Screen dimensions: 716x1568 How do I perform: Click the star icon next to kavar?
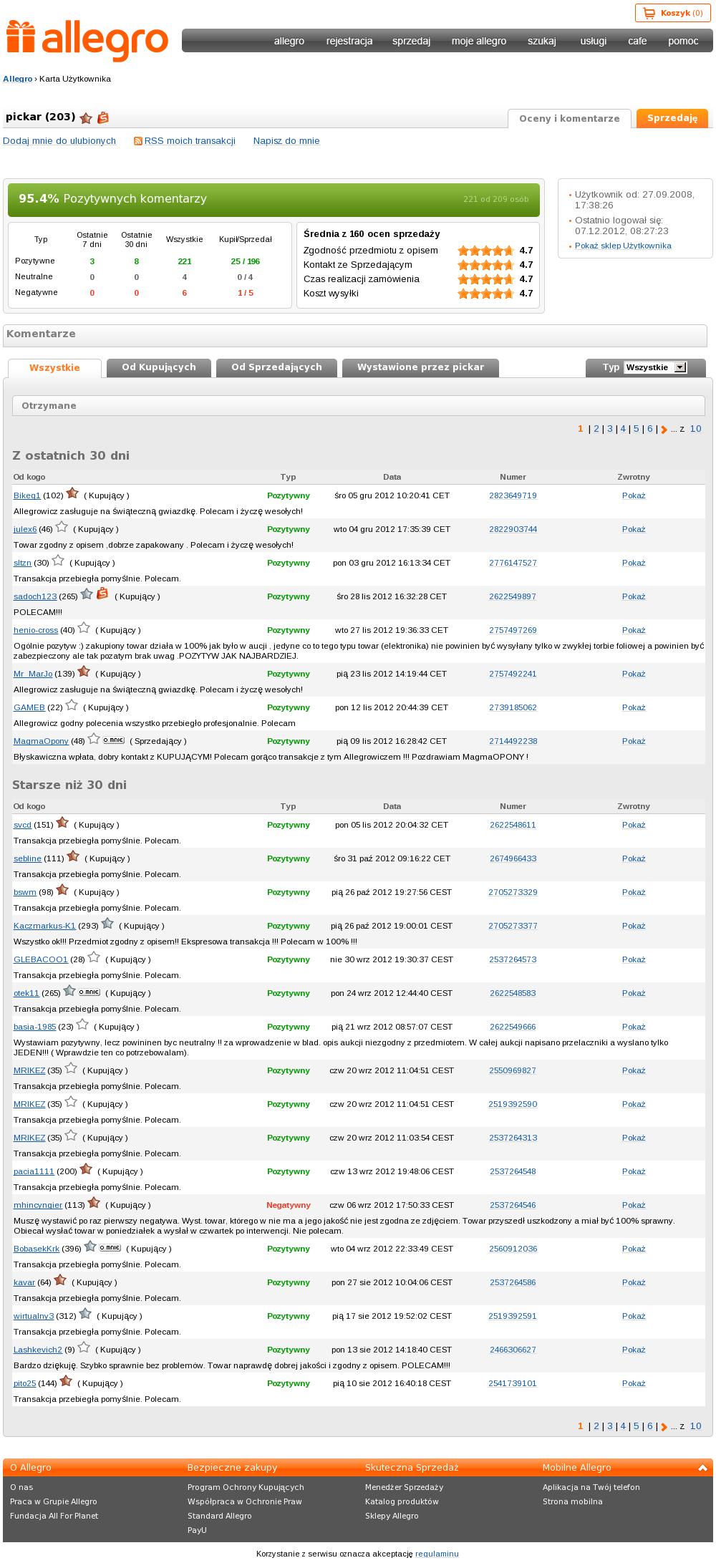click(60, 1280)
